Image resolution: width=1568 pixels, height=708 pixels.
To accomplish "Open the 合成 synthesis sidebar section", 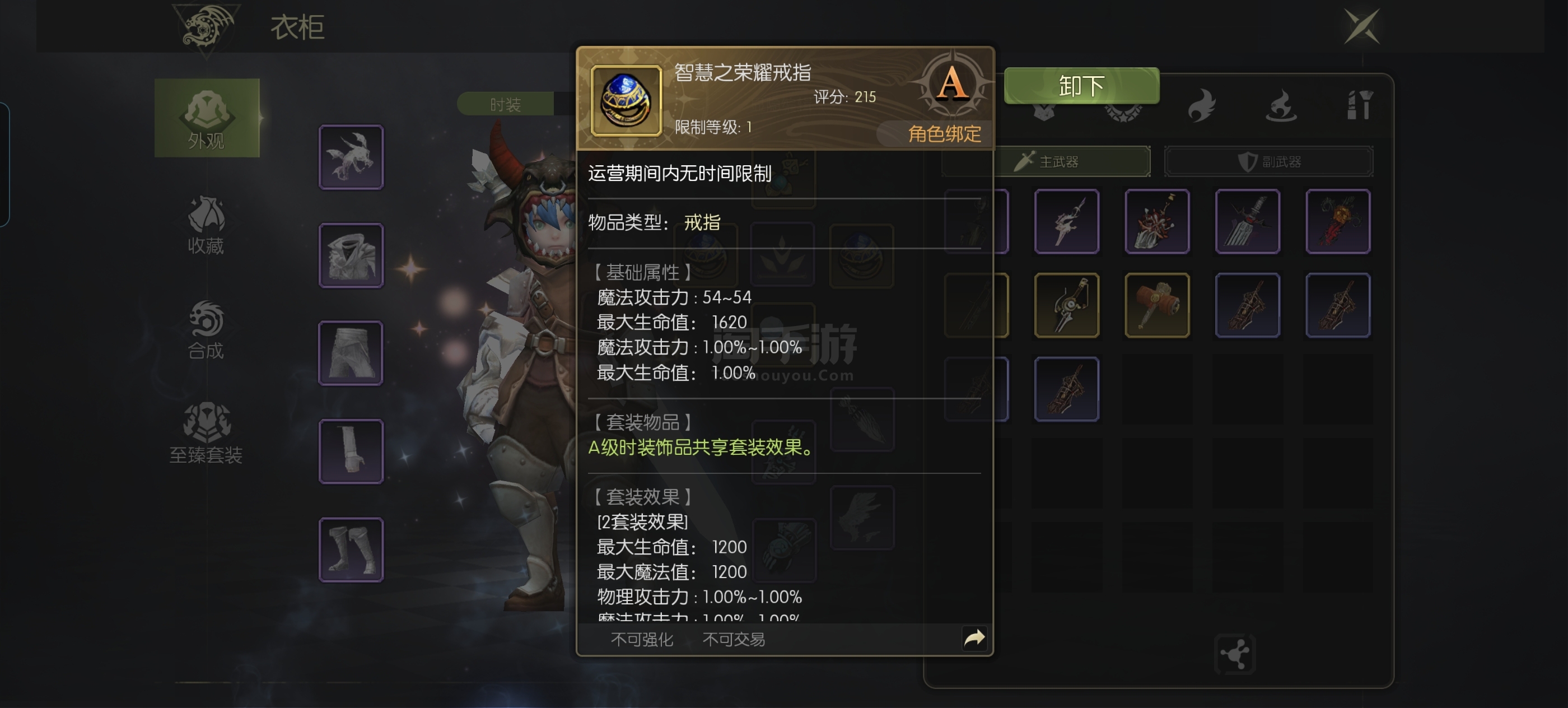I will pos(206,329).
